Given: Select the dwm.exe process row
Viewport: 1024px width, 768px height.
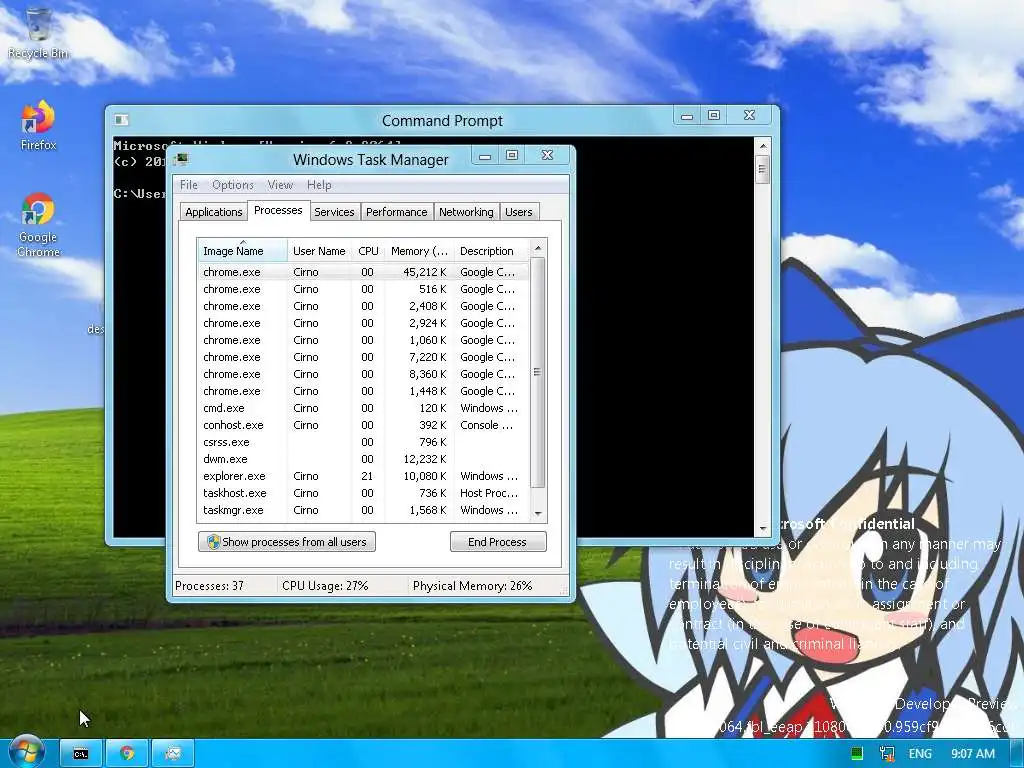Looking at the screenshot, I should pyautogui.click(x=363, y=458).
